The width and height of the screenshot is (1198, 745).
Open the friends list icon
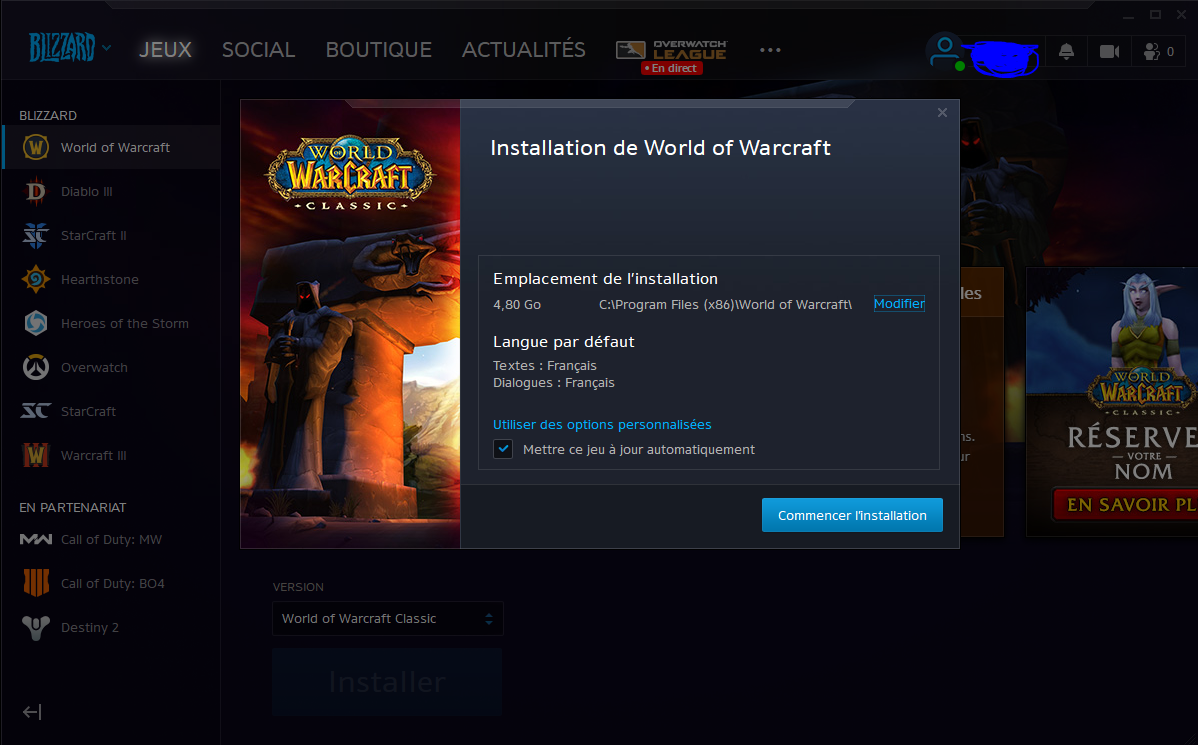(x=1159, y=51)
